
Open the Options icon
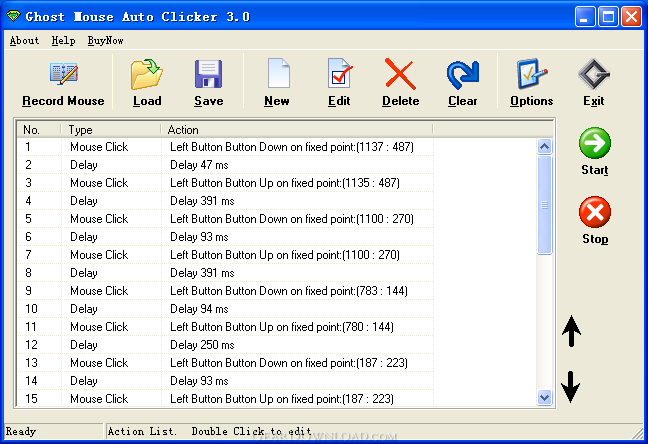(531, 74)
